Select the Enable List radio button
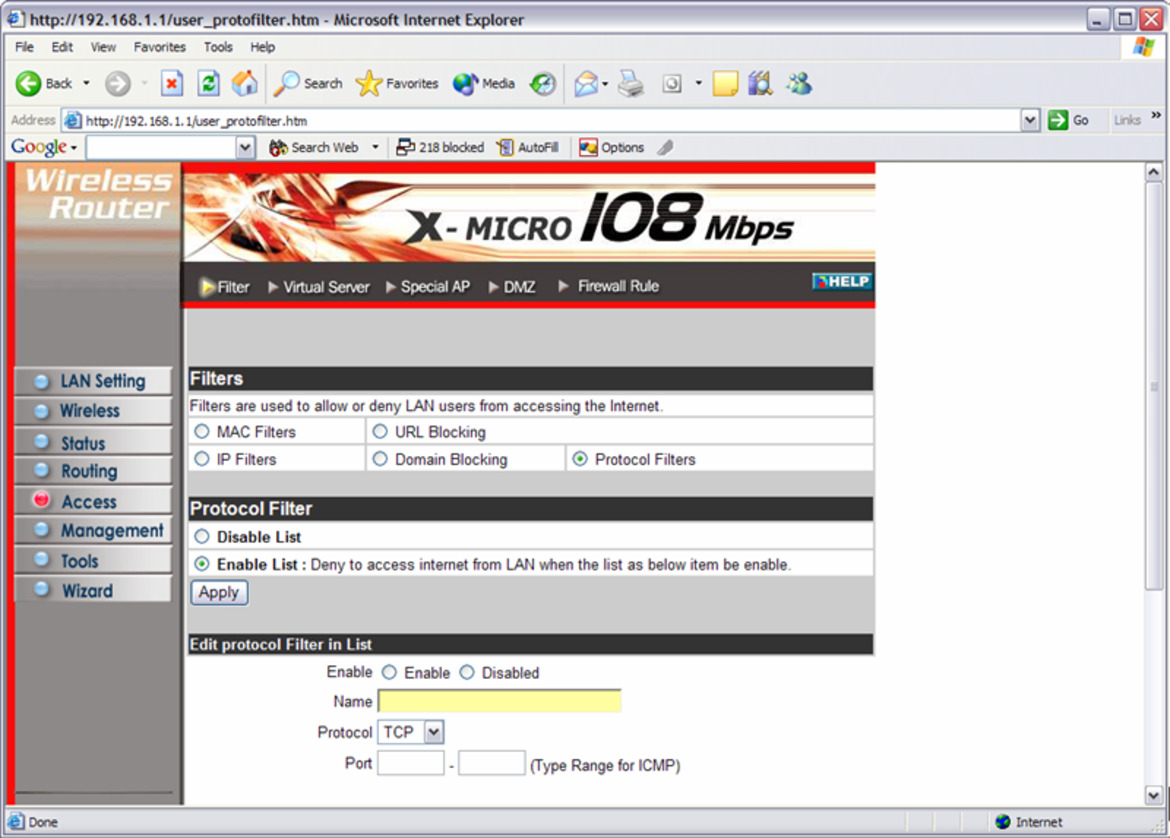This screenshot has width=1170, height=838. [x=201, y=564]
